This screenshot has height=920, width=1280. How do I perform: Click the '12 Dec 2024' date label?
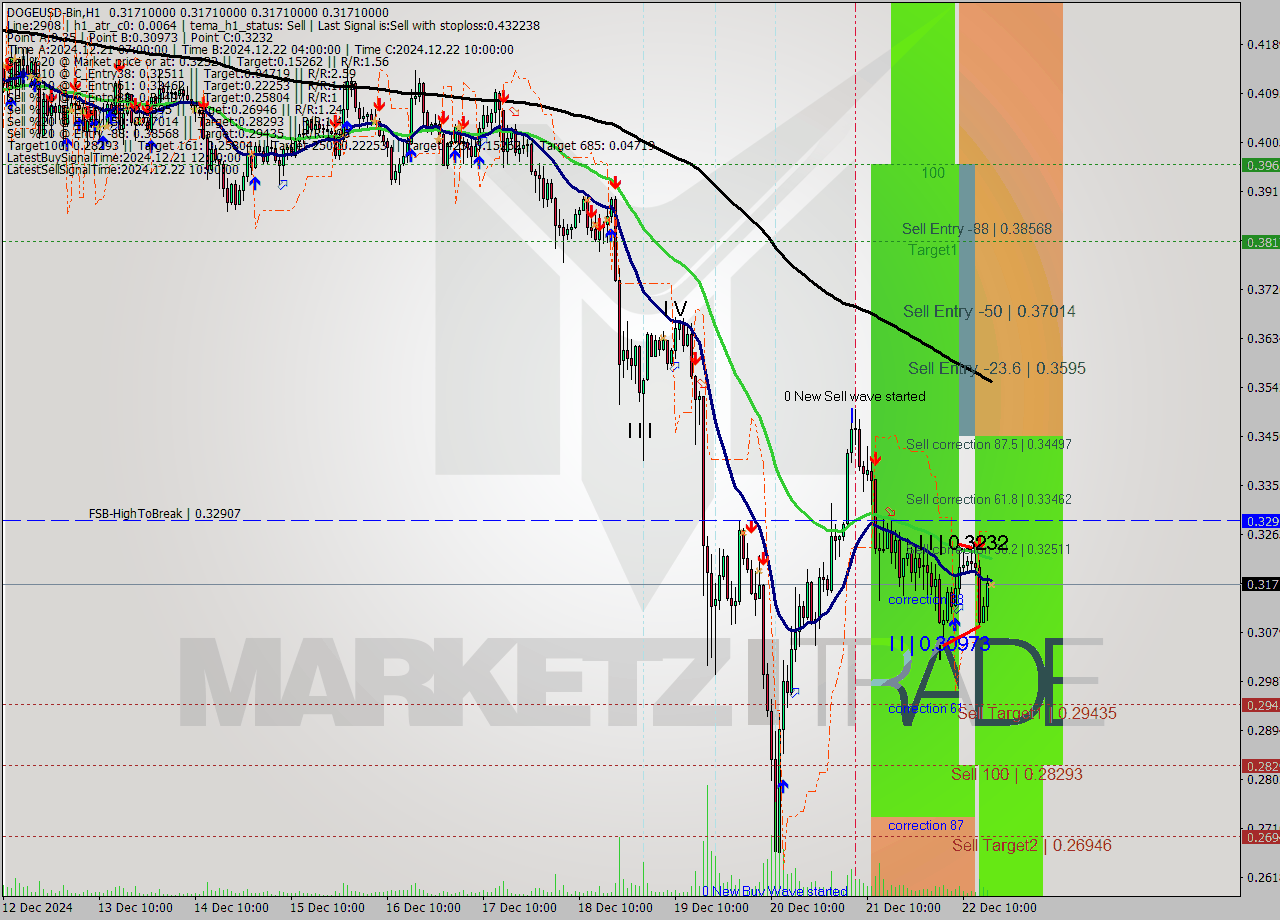click(38, 907)
